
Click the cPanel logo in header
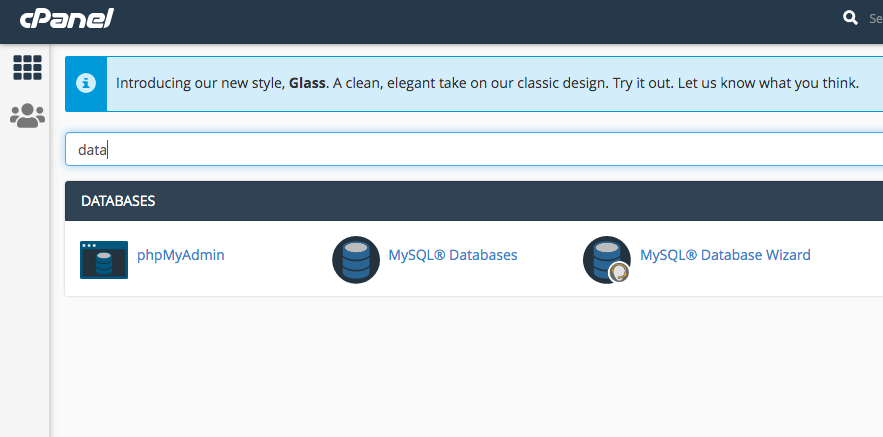66,19
